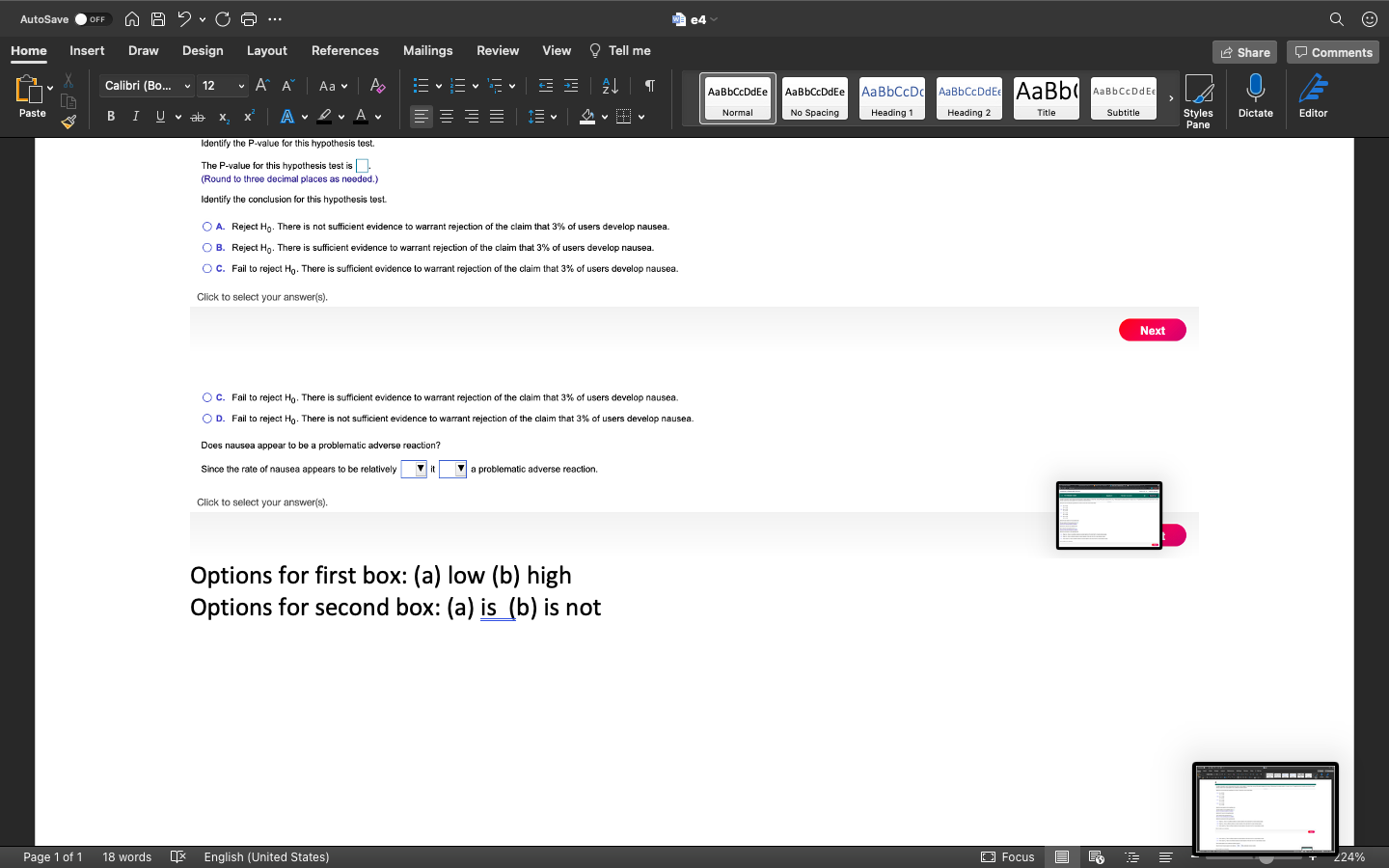Open the font size dropdown
This screenshot has height=868, width=1389.
(240, 86)
